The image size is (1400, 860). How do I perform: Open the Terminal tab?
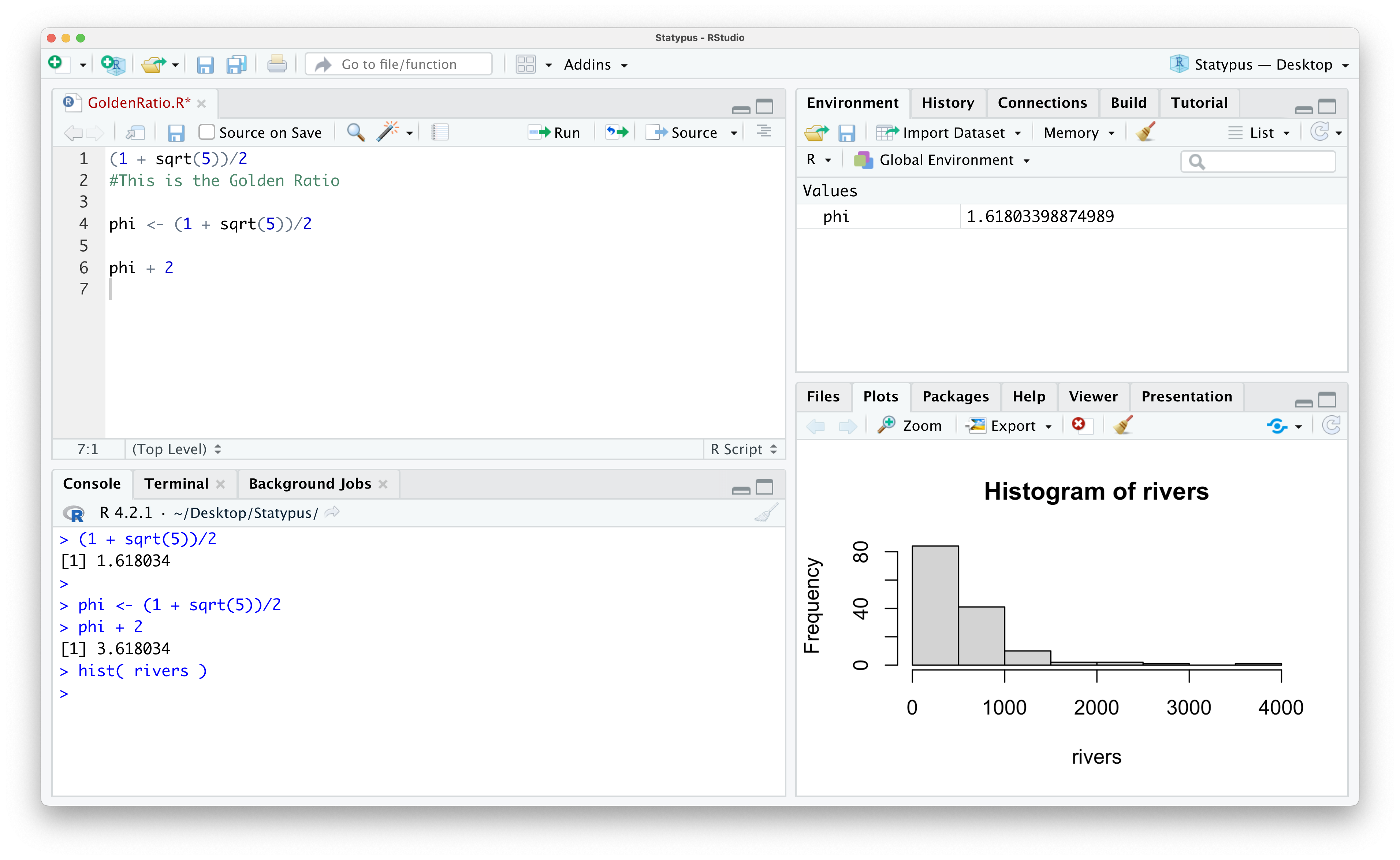(x=176, y=483)
